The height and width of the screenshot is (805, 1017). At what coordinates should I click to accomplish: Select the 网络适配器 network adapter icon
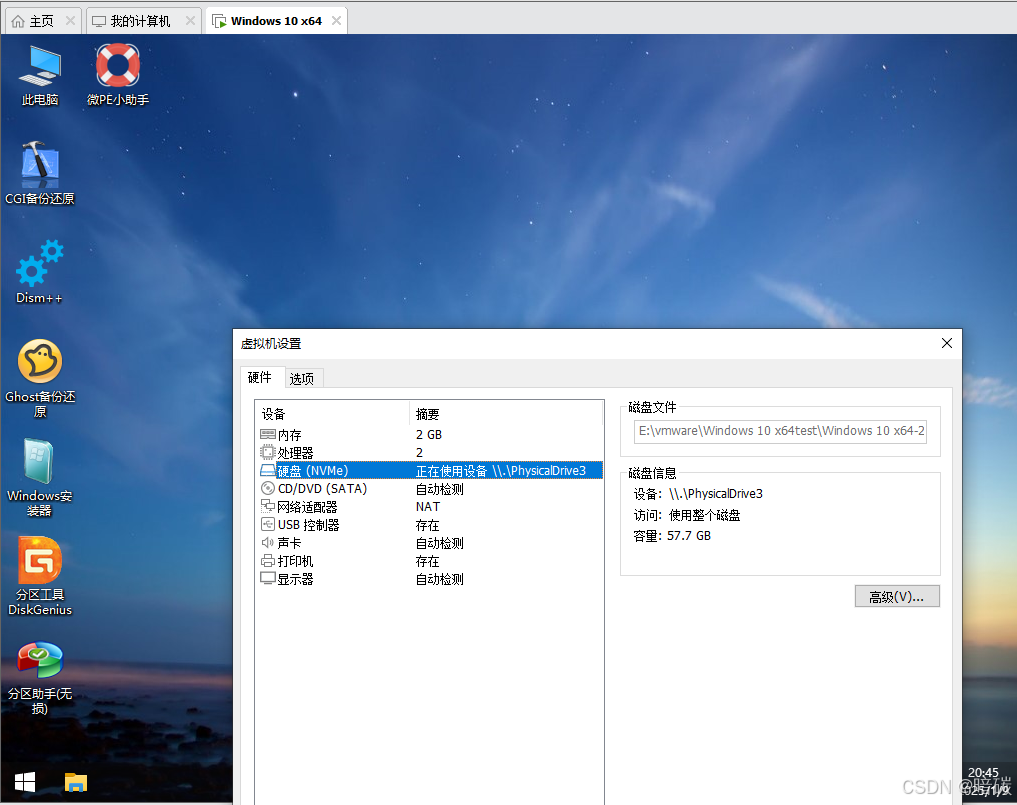pyautogui.click(x=268, y=506)
